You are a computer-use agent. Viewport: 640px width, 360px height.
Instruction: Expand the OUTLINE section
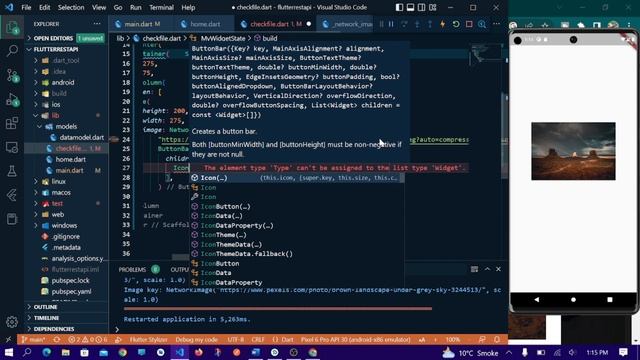[x=45, y=307]
